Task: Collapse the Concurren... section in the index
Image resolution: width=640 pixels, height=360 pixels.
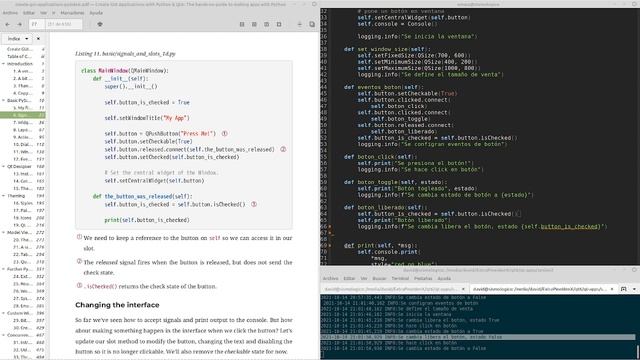Action: pos(3,336)
